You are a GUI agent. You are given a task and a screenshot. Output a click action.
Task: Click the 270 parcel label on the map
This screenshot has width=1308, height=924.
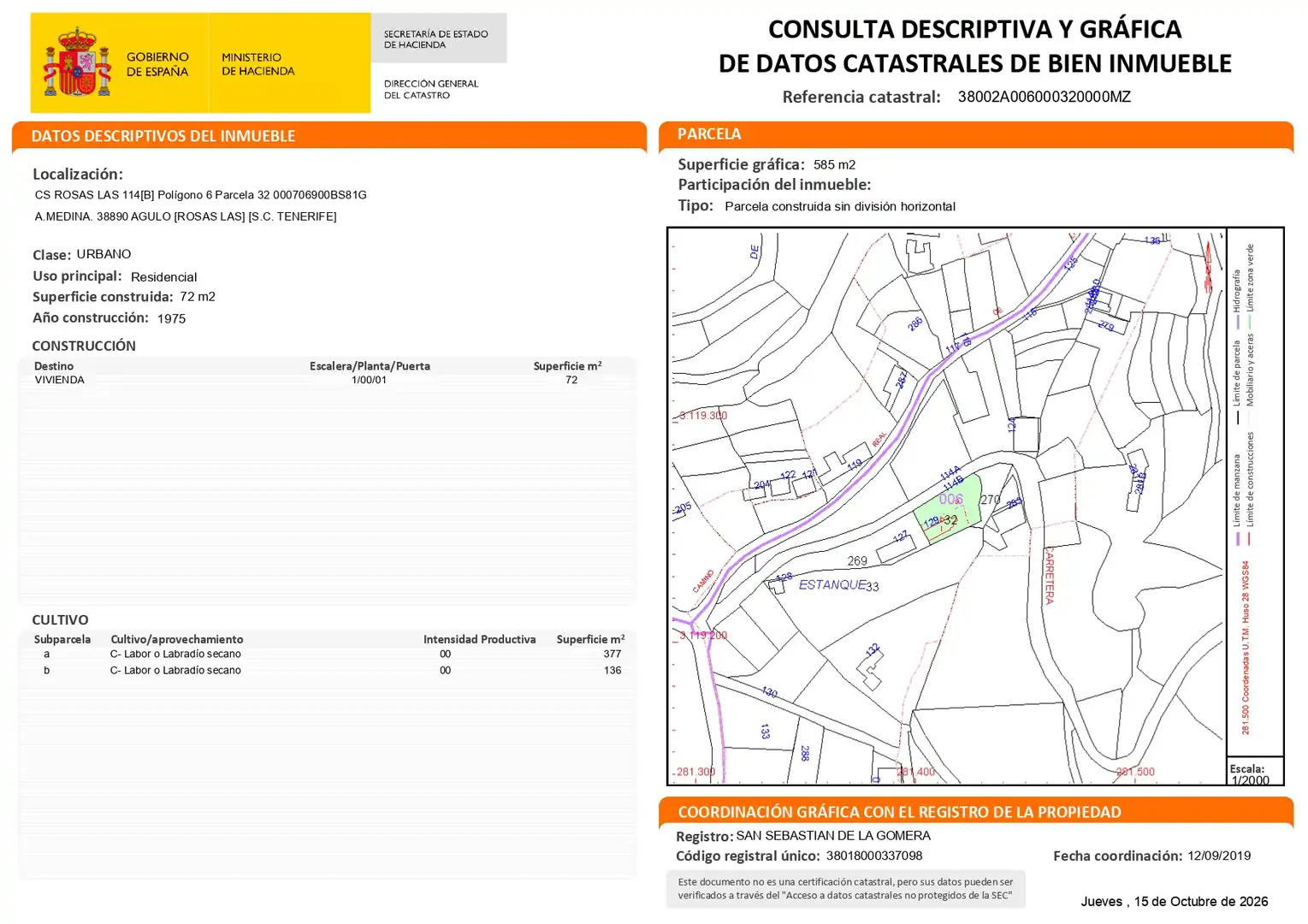(991, 500)
